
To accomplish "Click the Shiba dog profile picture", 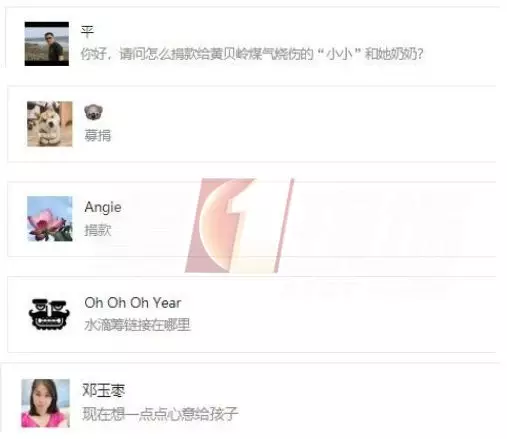I will (50, 124).
